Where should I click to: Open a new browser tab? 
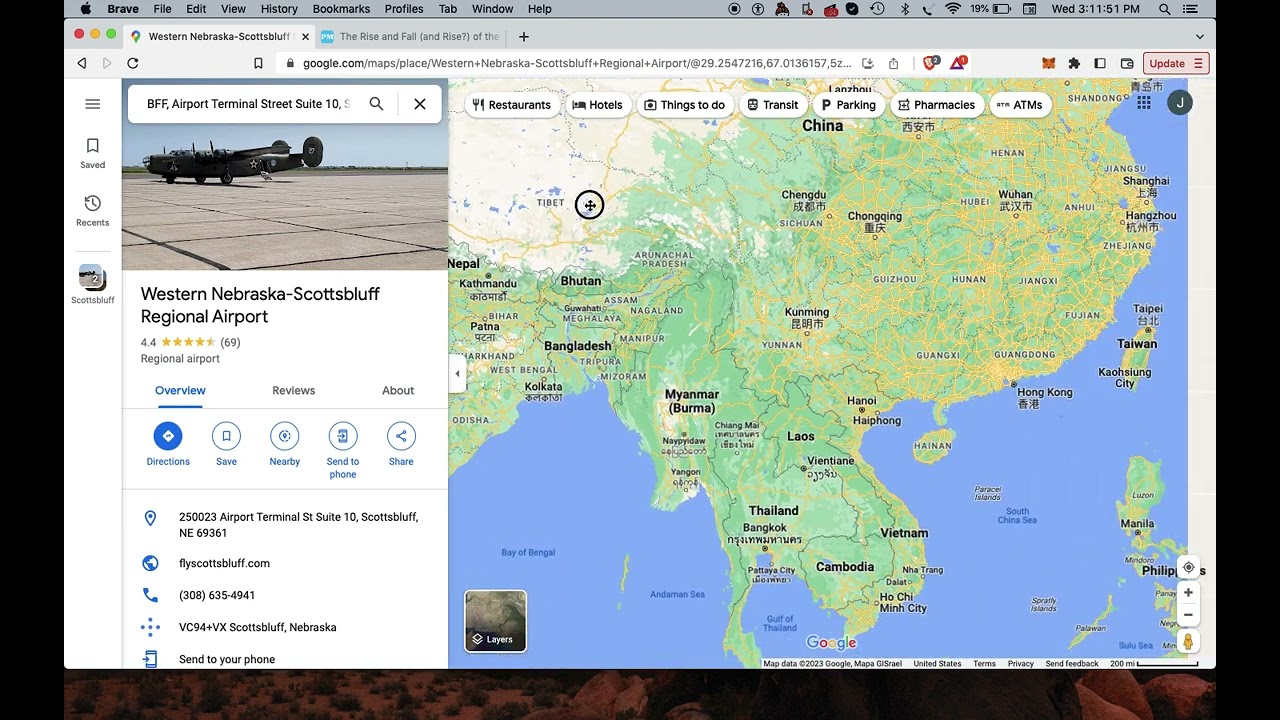pyautogui.click(x=523, y=36)
